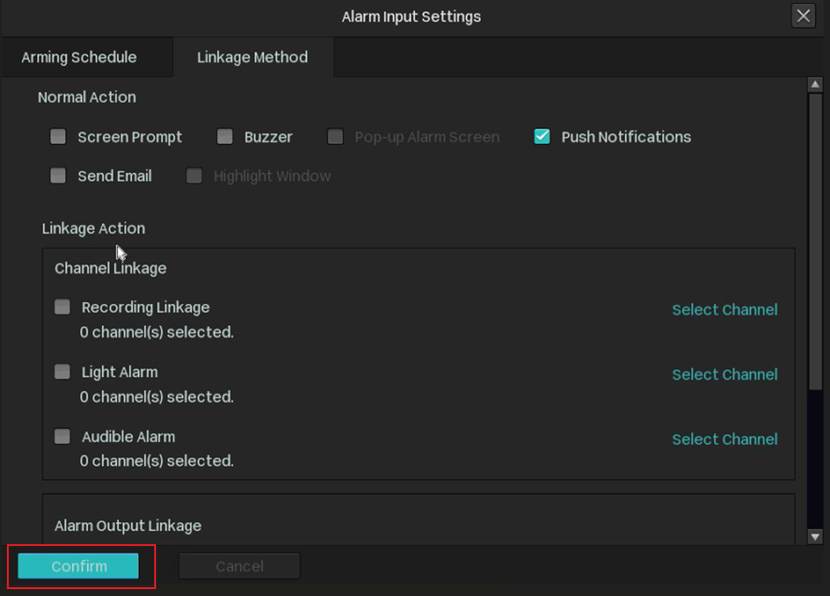Viewport: 830px width, 596px height.
Task: Click the scrollbar up arrow
Action: (815, 85)
